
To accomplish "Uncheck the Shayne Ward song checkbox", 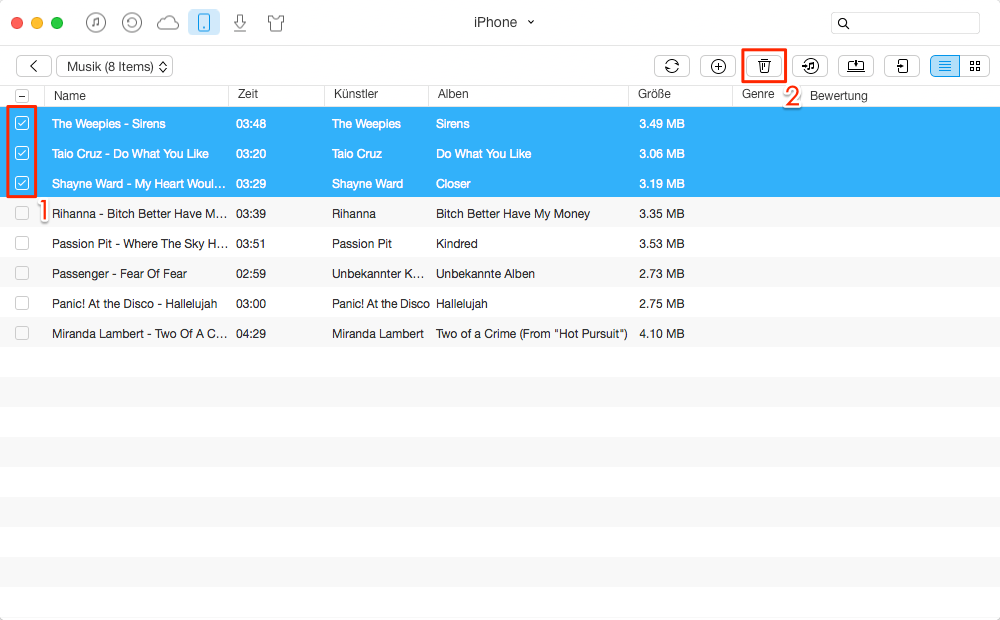I will tap(22, 183).
